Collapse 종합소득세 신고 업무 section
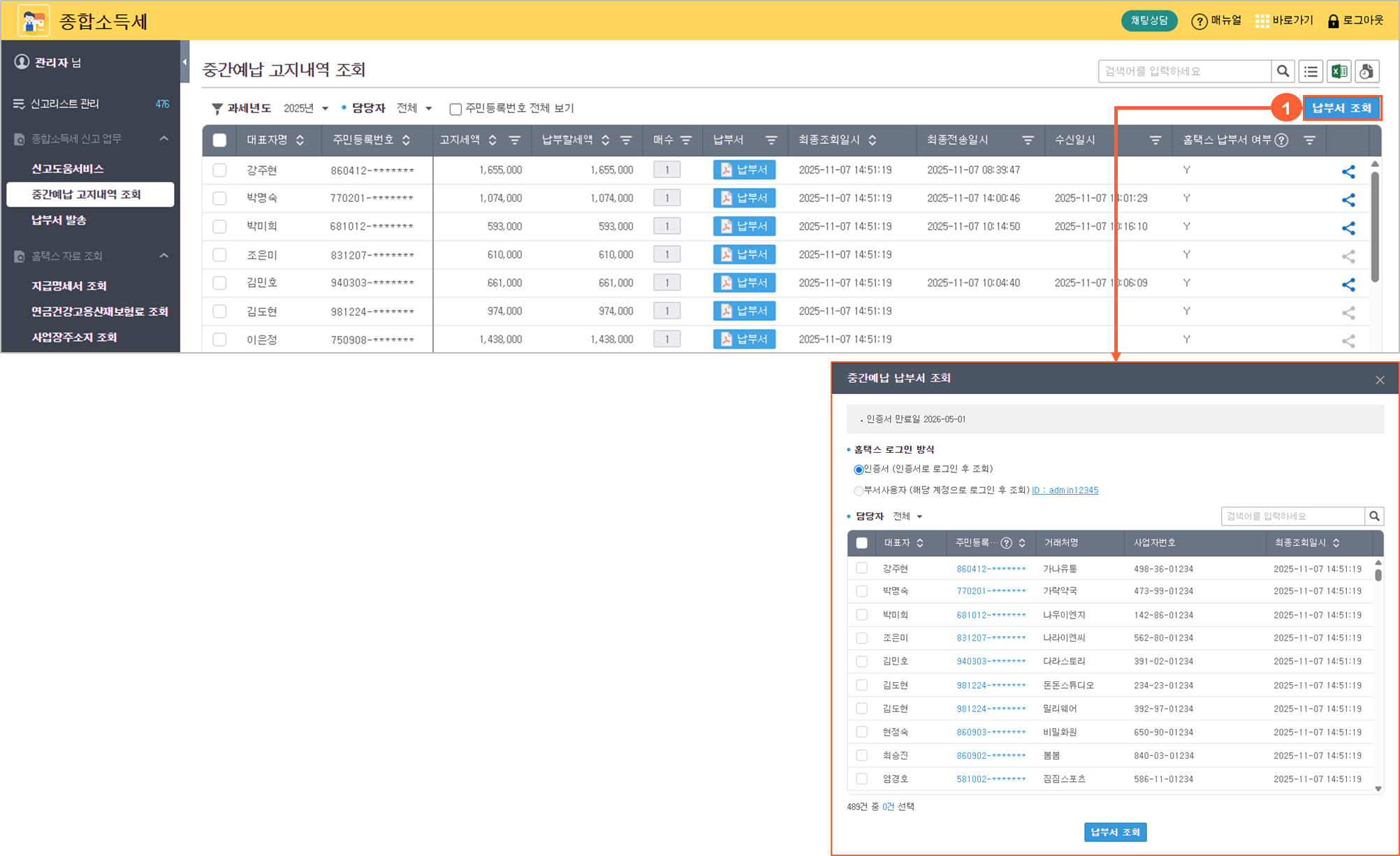Image resolution: width=1400 pixels, height=856 pixels. [163, 139]
